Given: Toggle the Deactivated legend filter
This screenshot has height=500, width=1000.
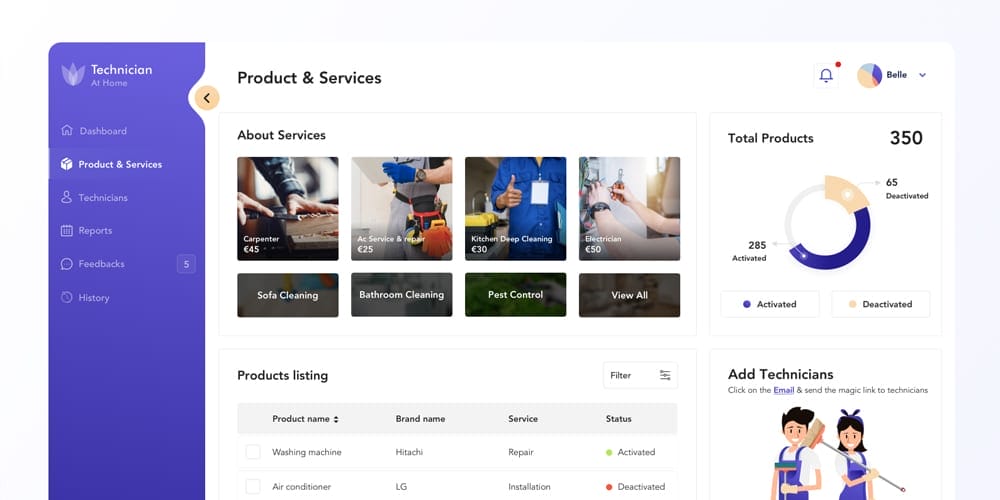Looking at the screenshot, I should pos(880,304).
